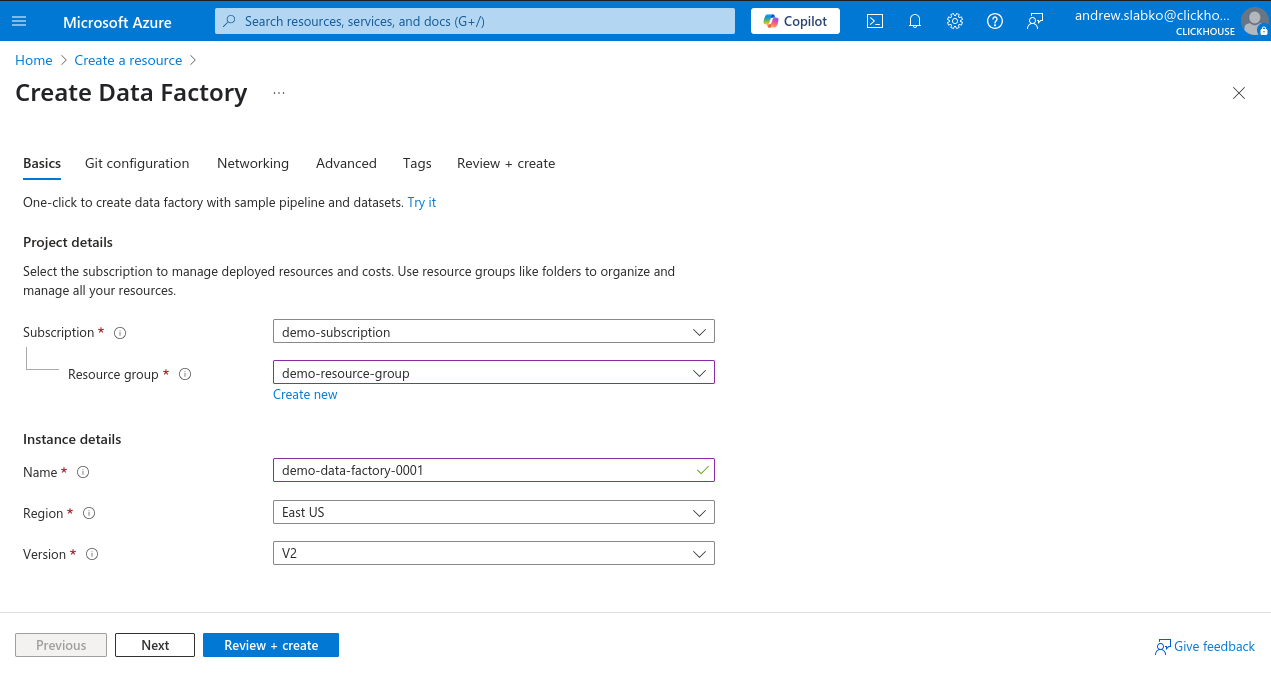
Task: Open the feedback panel icon
Action: (1035, 20)
